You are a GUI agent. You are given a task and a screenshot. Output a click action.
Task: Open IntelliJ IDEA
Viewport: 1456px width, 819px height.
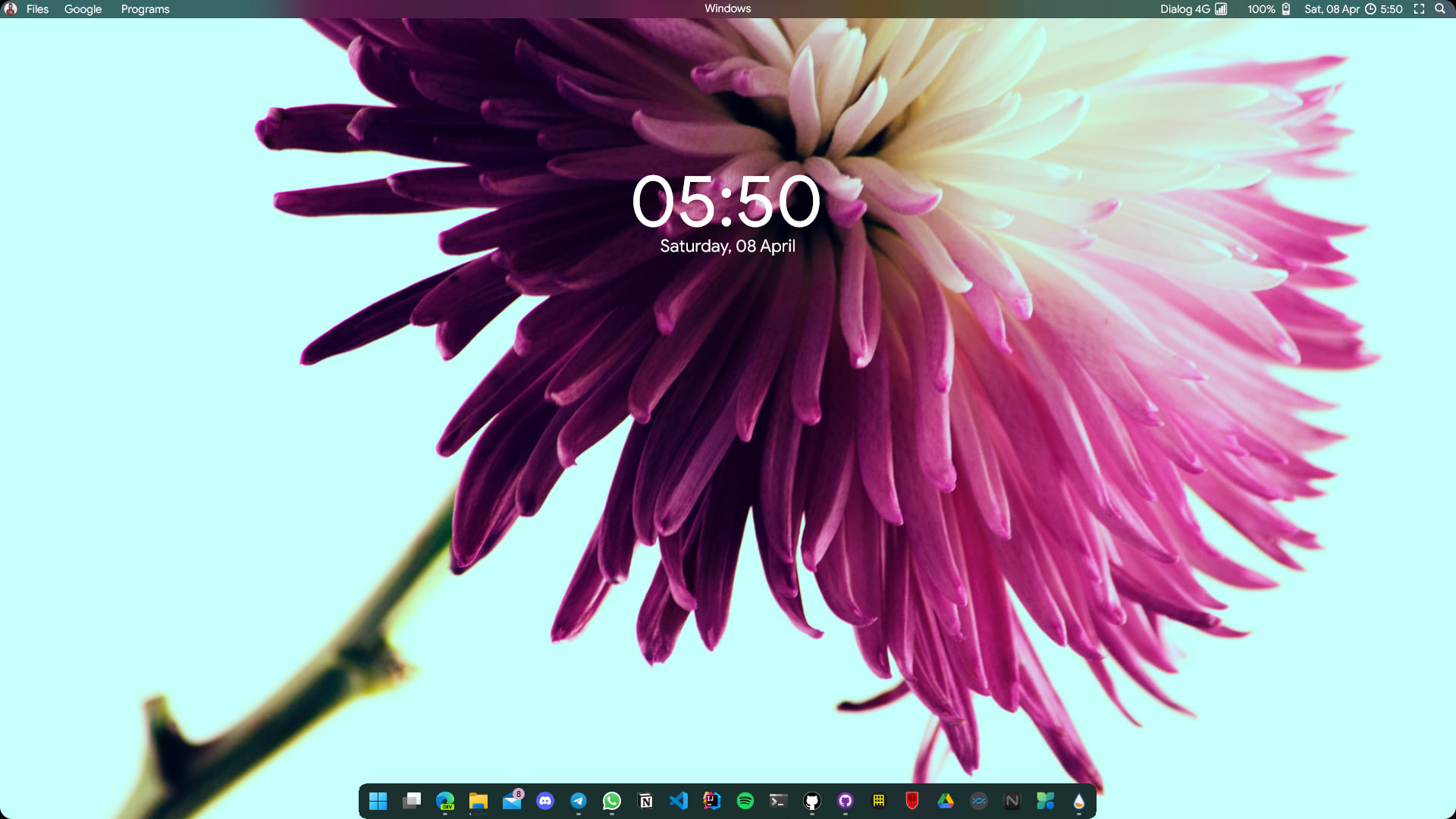[711, 800]
